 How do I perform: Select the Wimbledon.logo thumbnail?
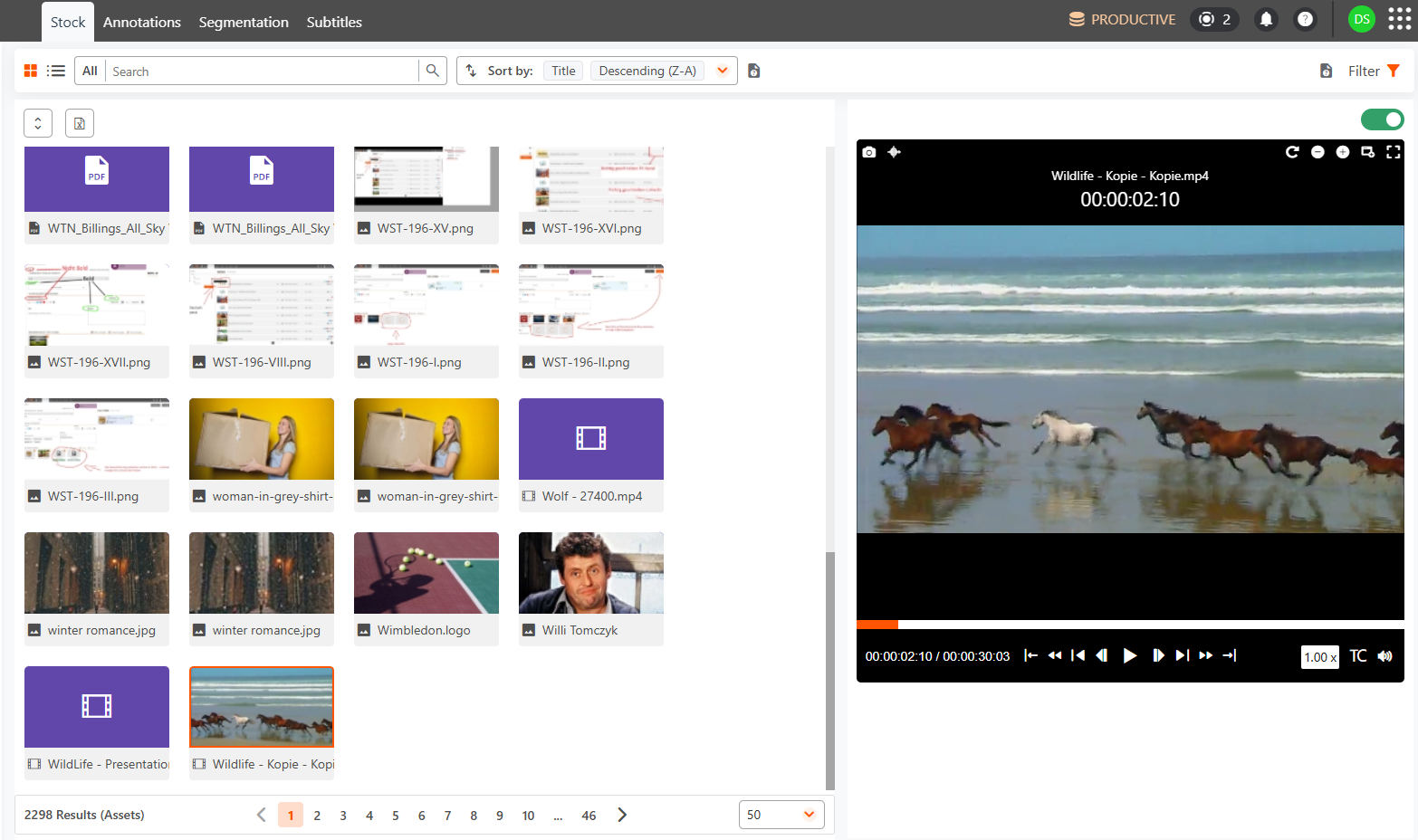426,573
